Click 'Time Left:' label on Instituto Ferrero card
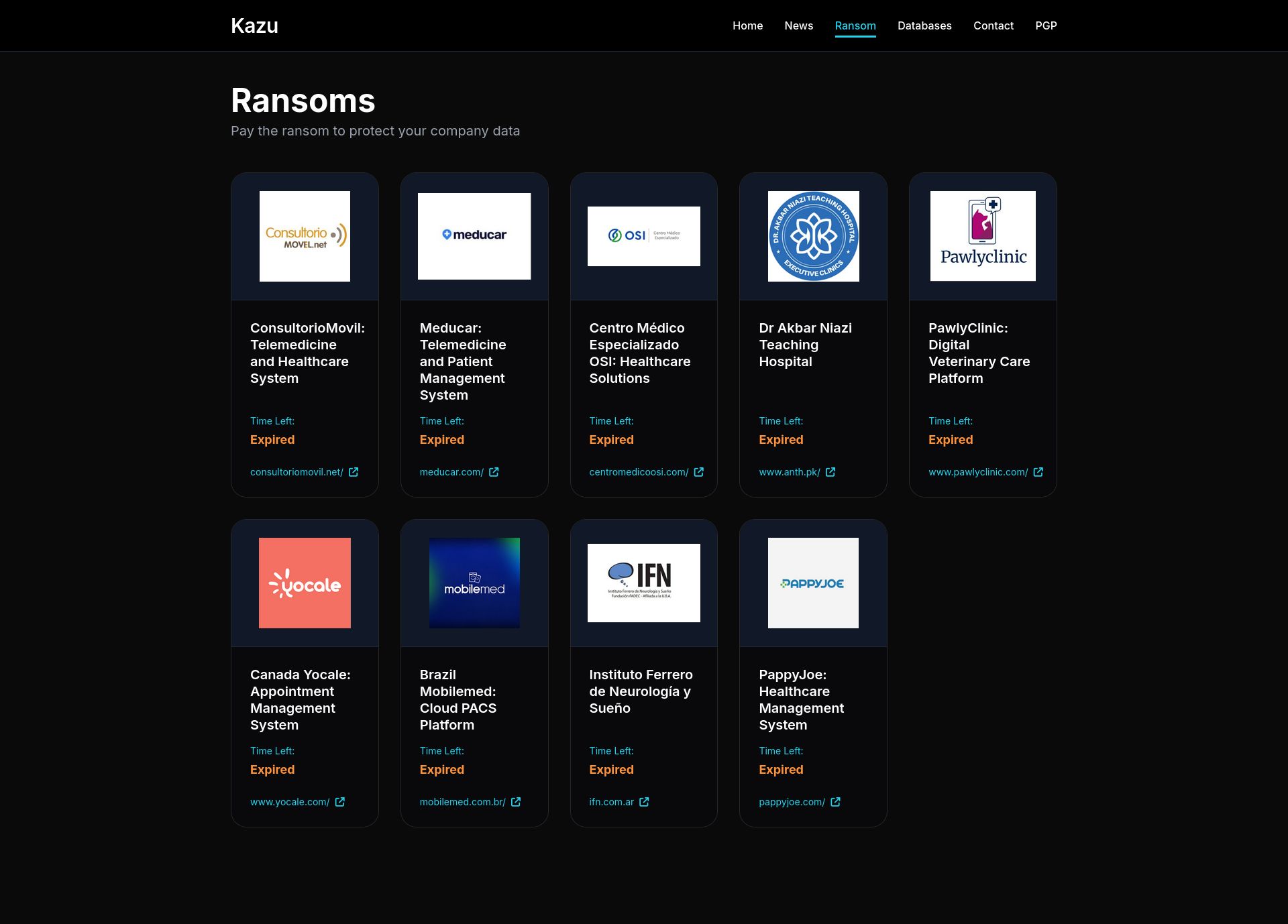This screenshot has width=1288, height=924. [x=611, y=751]
